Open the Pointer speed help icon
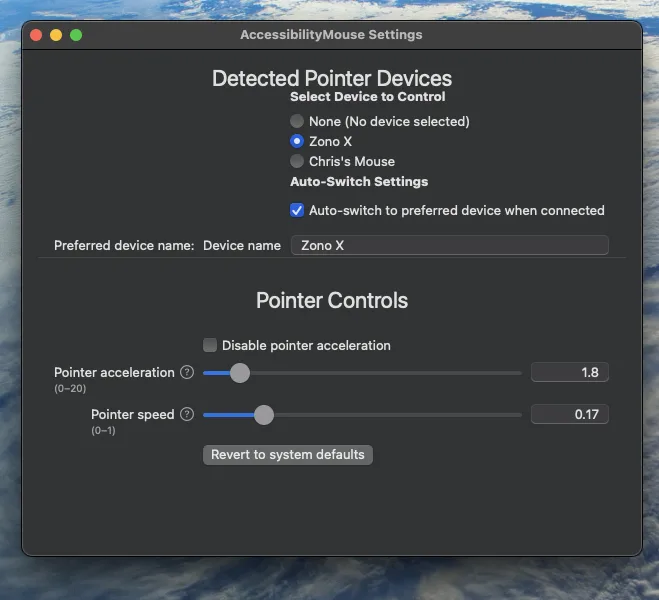The image size is (659, 600). click(x=187, y=414)
